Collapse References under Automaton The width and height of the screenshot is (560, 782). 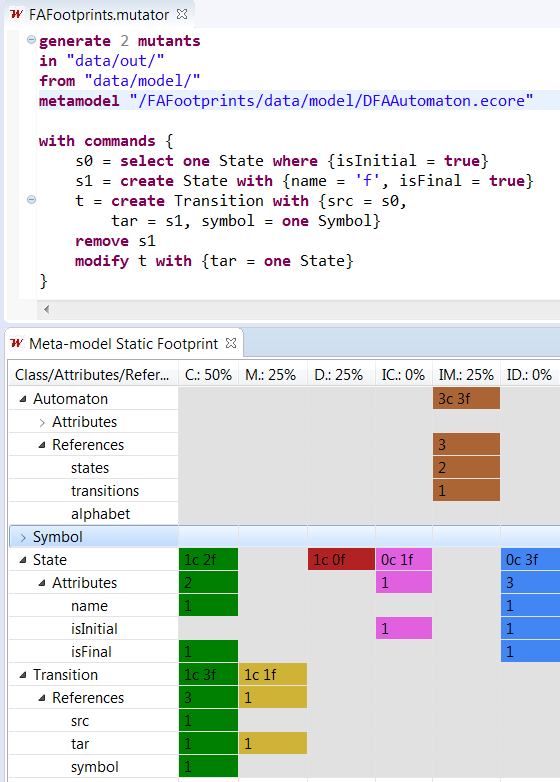click(42, 445)
